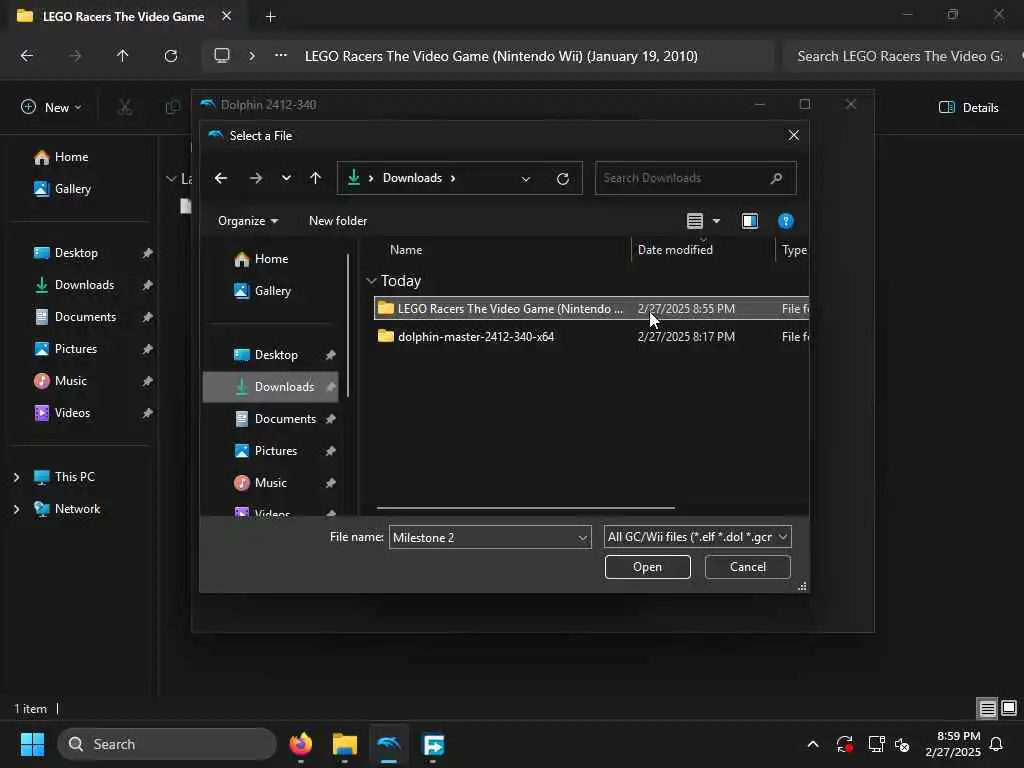Refresh the File Explorer window
This screenshot has height=768, width=1024.
[x=170, y=56]
